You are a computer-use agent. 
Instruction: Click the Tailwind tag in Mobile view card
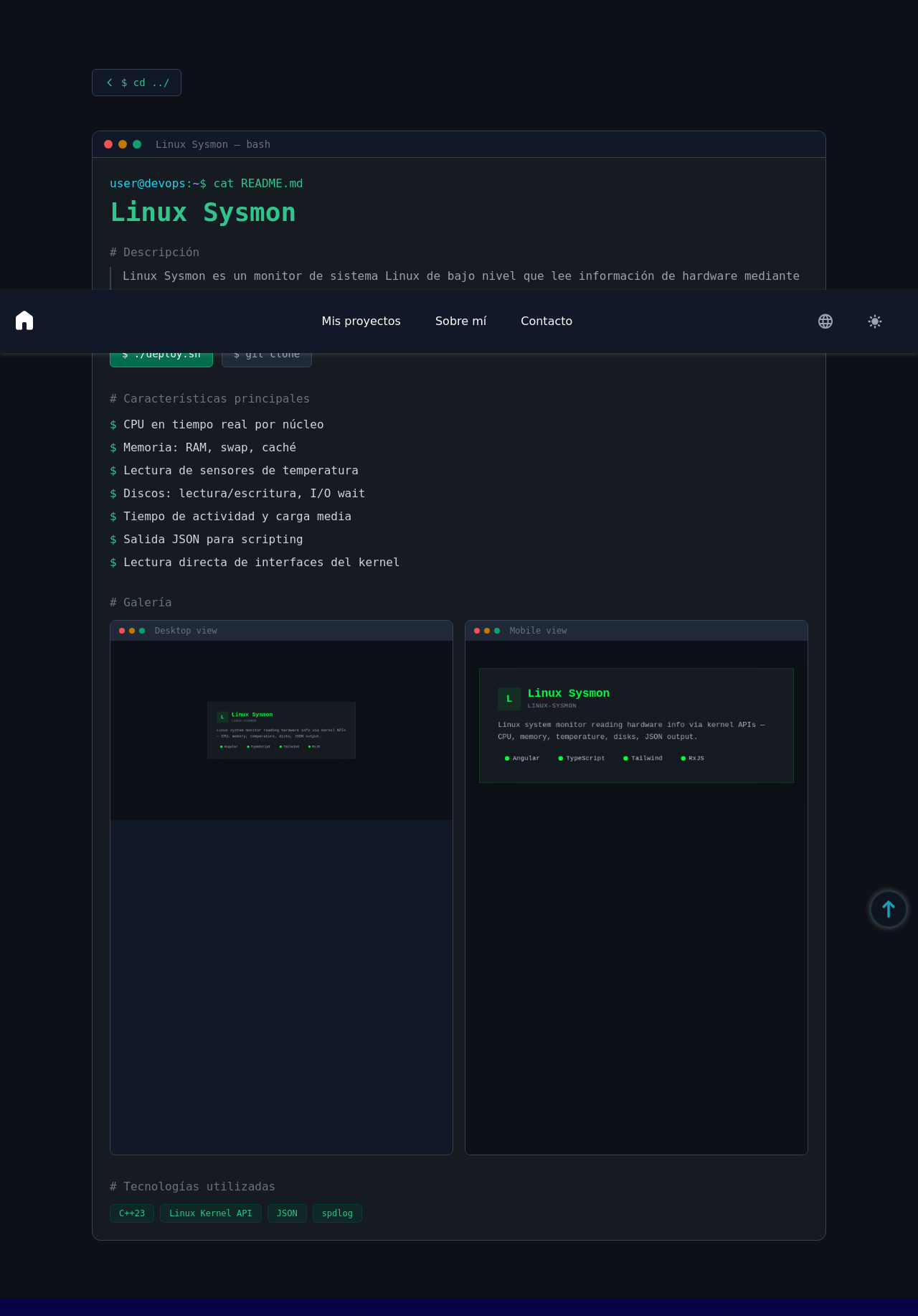point(643,758)
